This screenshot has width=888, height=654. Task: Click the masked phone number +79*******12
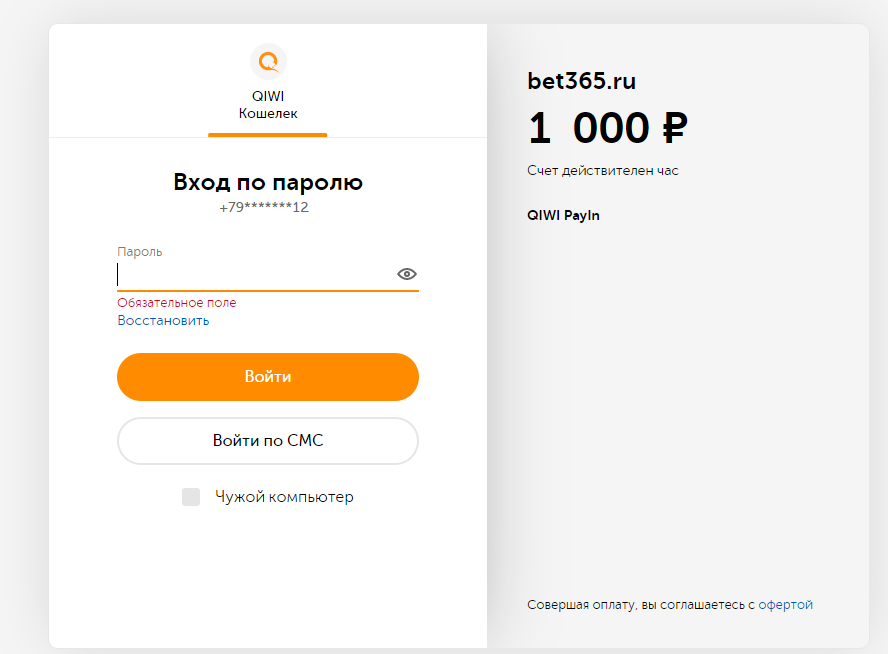264,207
